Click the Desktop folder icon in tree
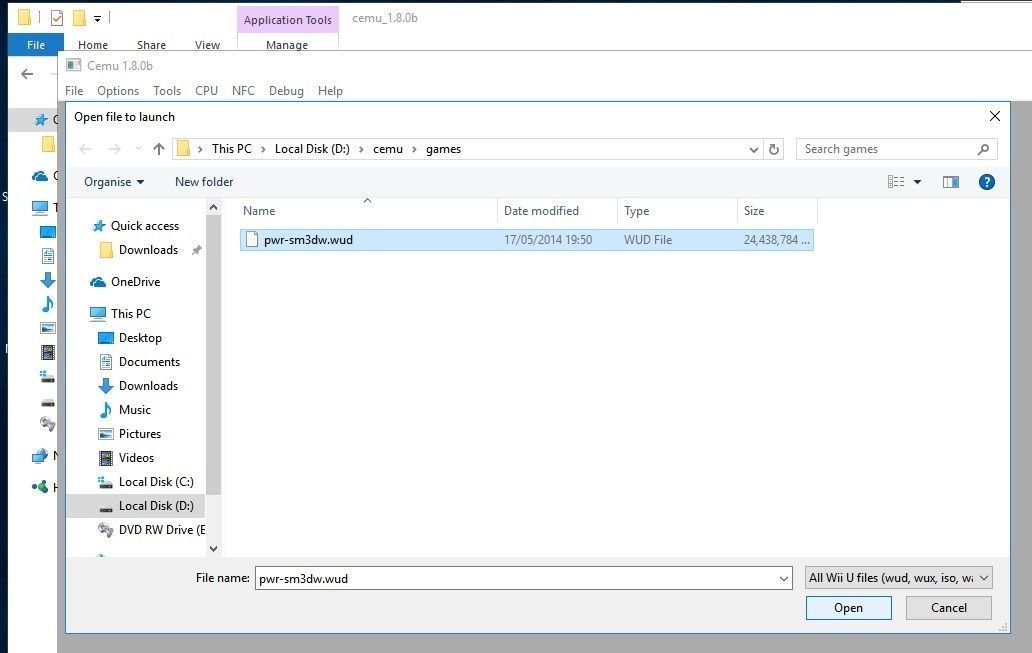The image size is (1032, 653). pos(105,338)
